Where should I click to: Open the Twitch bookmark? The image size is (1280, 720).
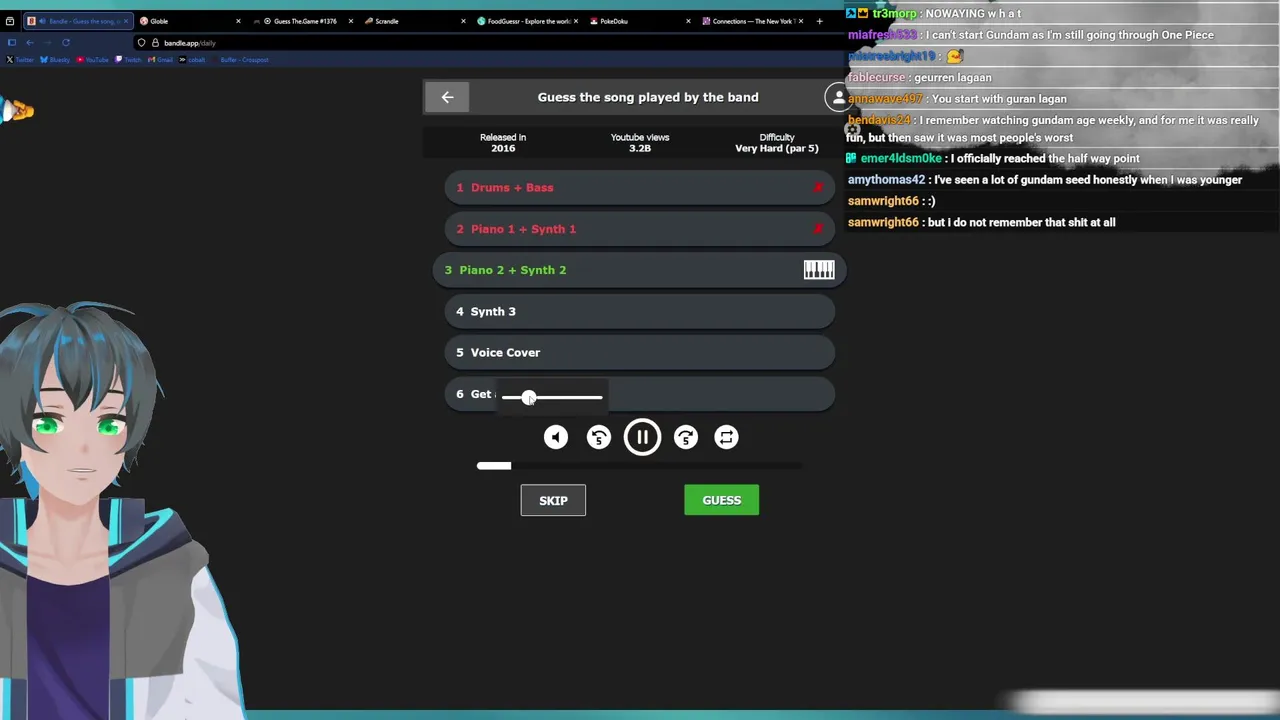point(129,60)
